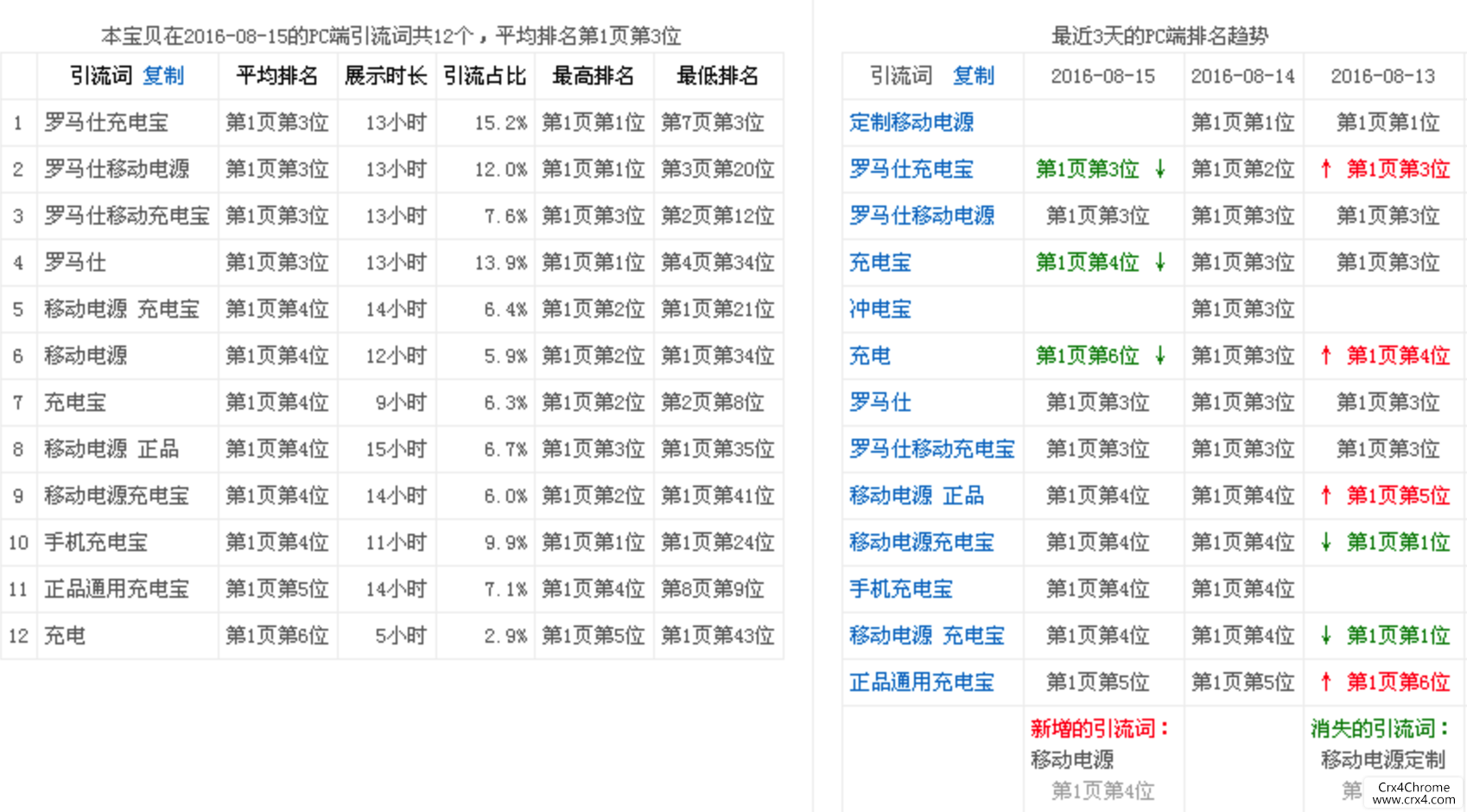
Task: Select 正品通用充电宝 in row 11 of left table
Action: [117, 589]
